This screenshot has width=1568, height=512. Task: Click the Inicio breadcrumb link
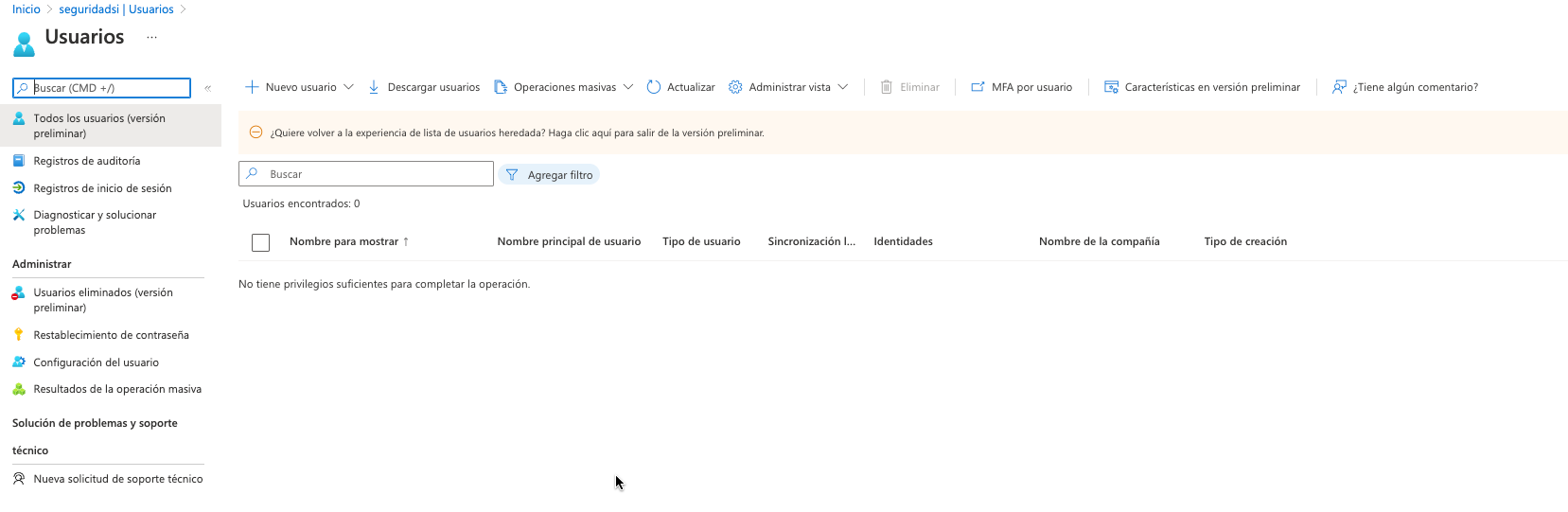click(26, 9)
